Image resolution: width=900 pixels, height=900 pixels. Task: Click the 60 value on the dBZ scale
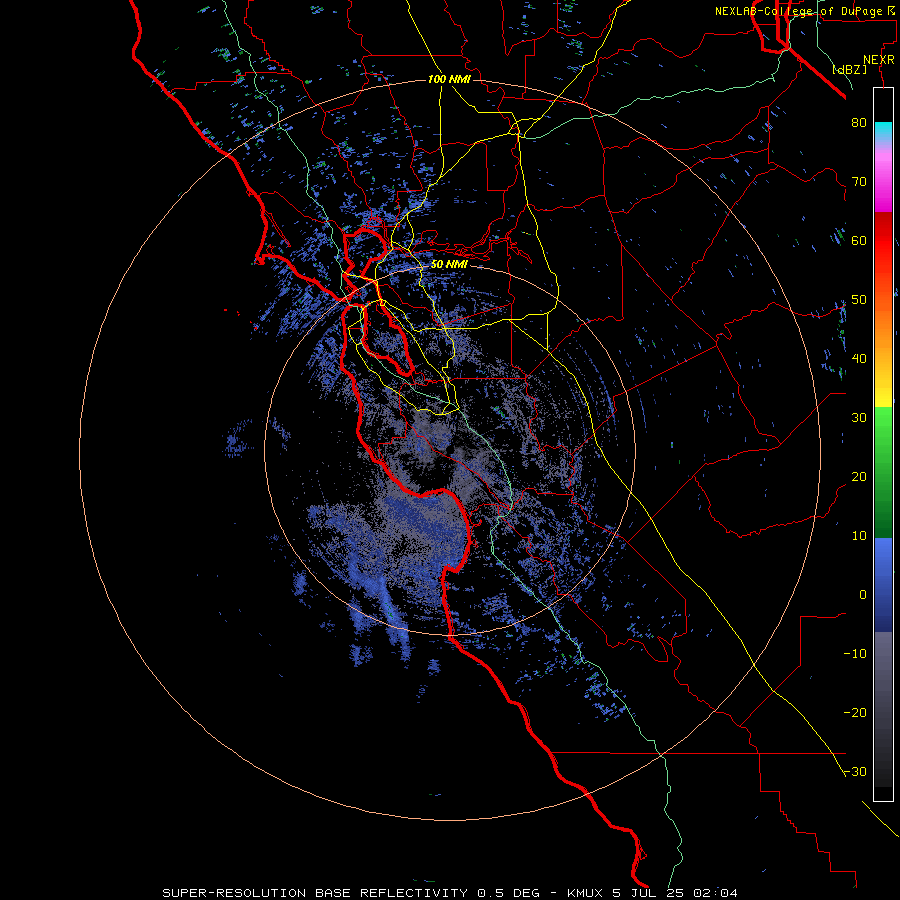click(x=859, y=241)
